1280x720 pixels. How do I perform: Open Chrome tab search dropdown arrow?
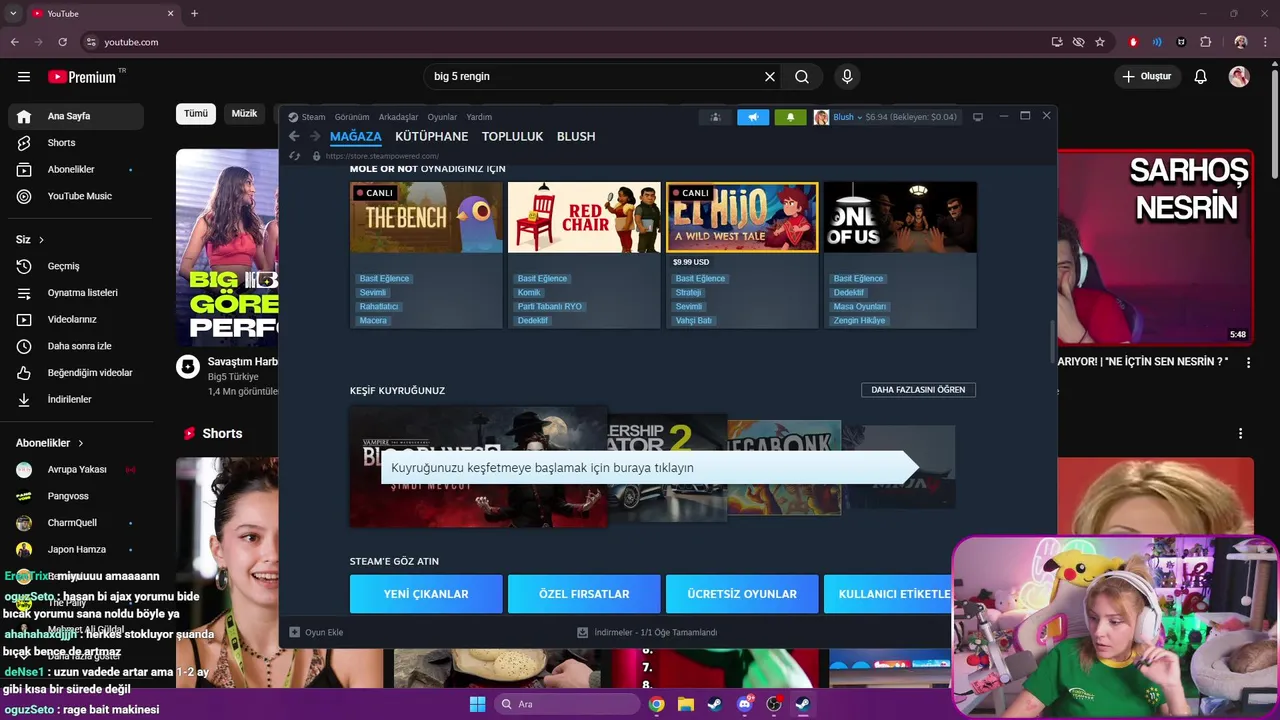pos(13,13)
